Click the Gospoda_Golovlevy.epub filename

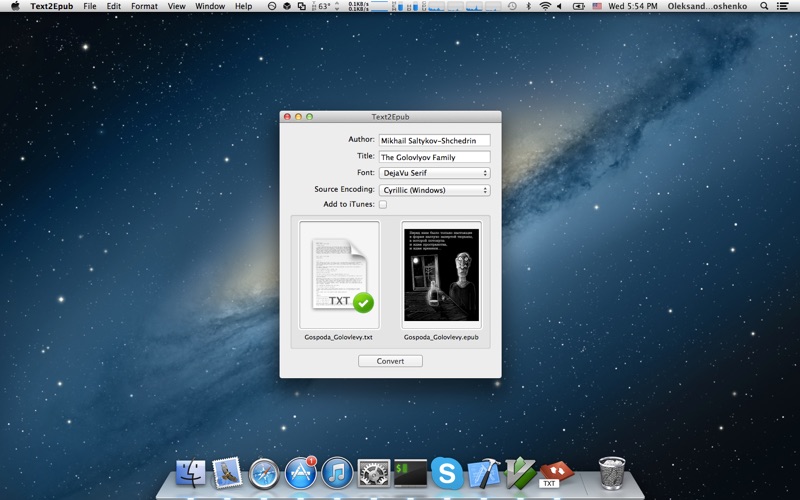(x=441, y=337)
